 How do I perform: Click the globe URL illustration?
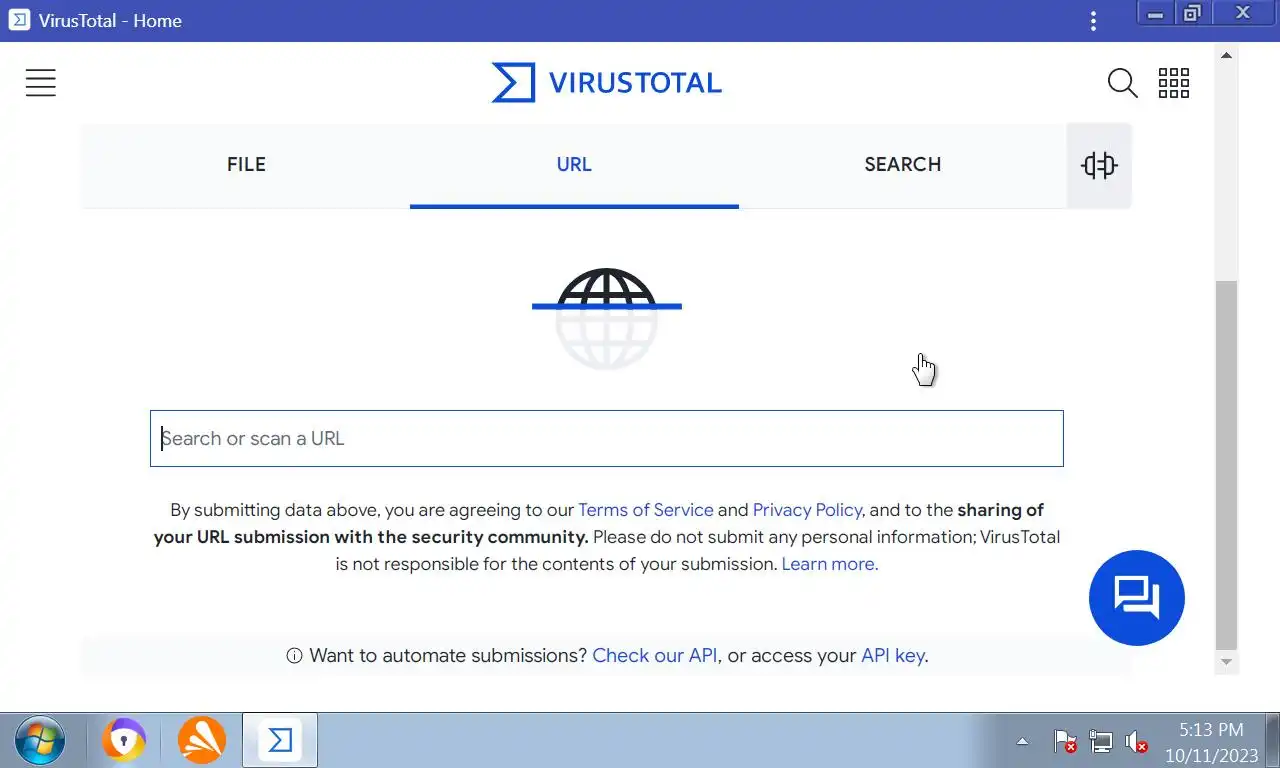[606, 319]
